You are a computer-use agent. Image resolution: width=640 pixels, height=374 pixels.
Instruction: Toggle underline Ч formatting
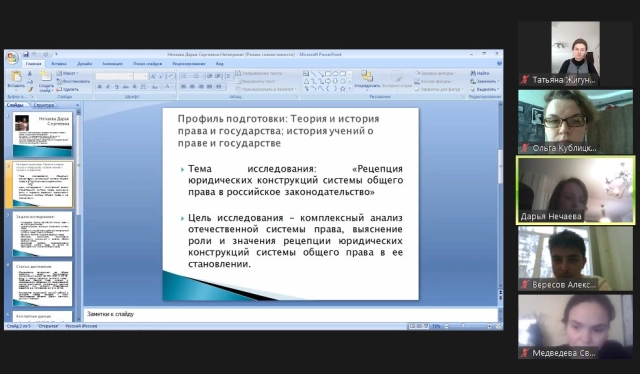coord(117,87)
